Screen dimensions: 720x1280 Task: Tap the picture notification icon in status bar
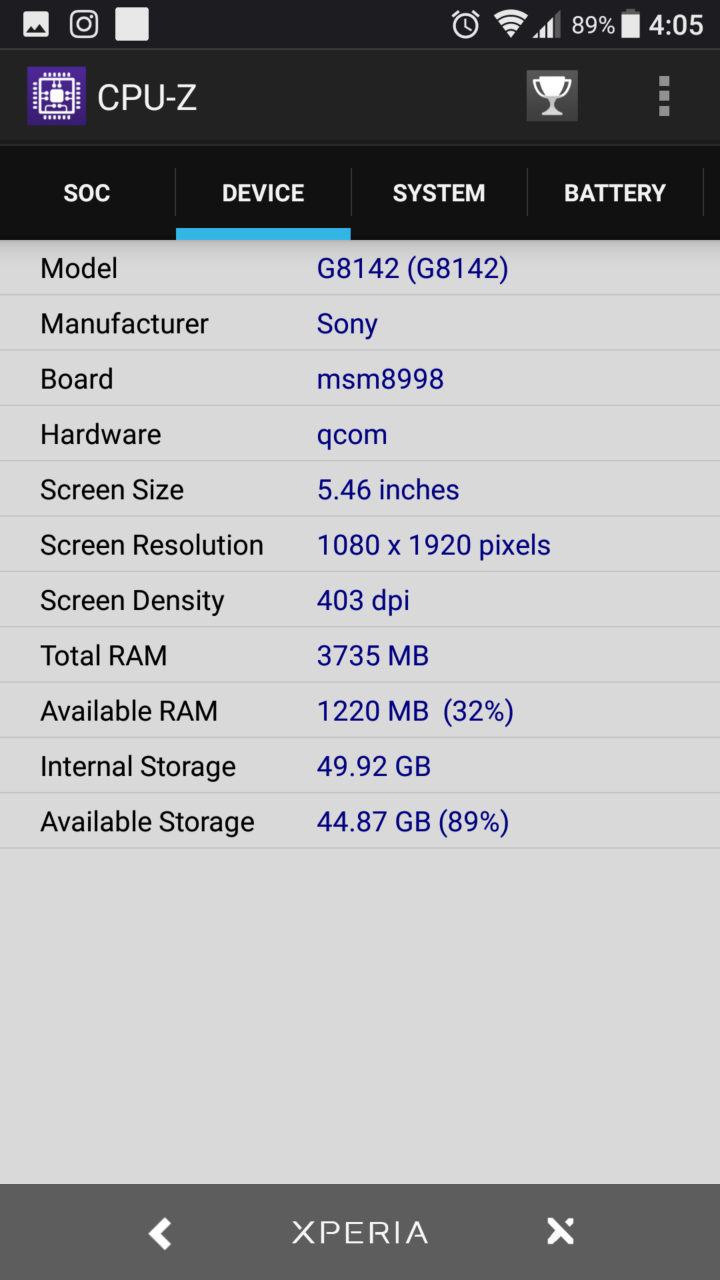tap(36, 25)
